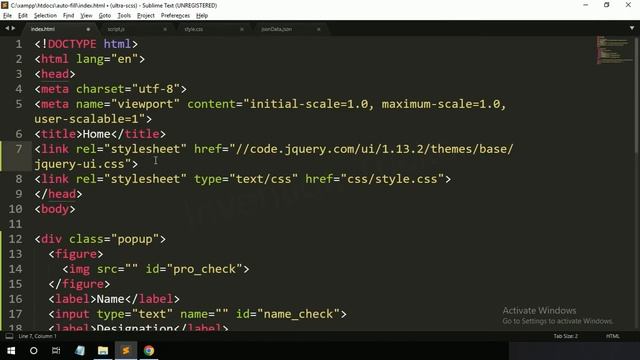
Task: Click on lang="en" in line 2
Action: 107,59
